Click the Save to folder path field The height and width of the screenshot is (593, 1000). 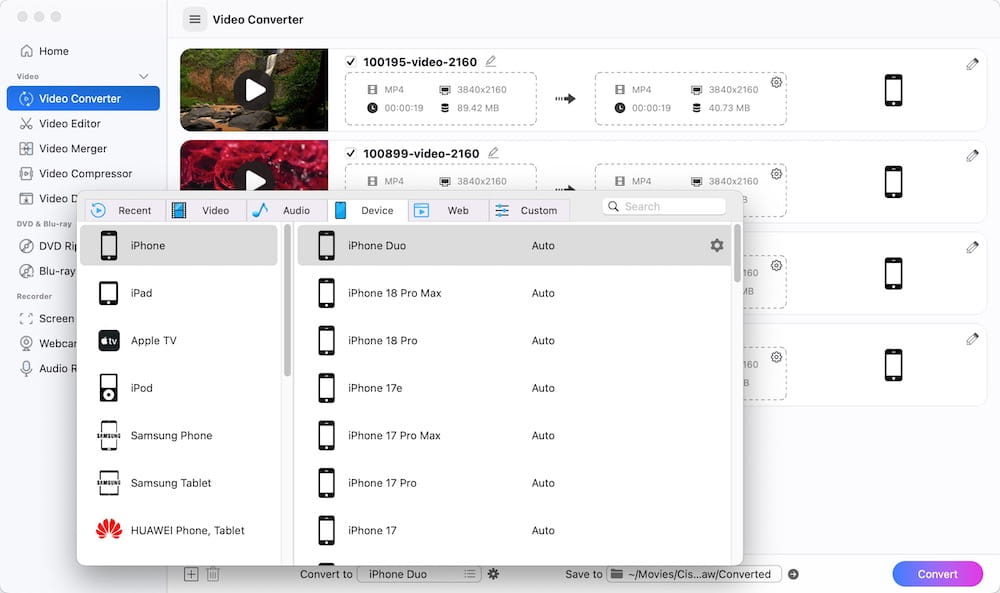click(x=693, y=574)
